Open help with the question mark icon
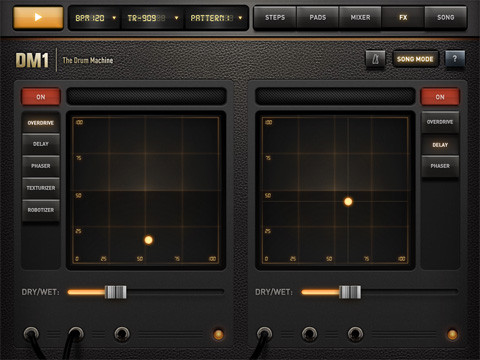This screenshot has width=480, height=360. [x=455, y=59]
